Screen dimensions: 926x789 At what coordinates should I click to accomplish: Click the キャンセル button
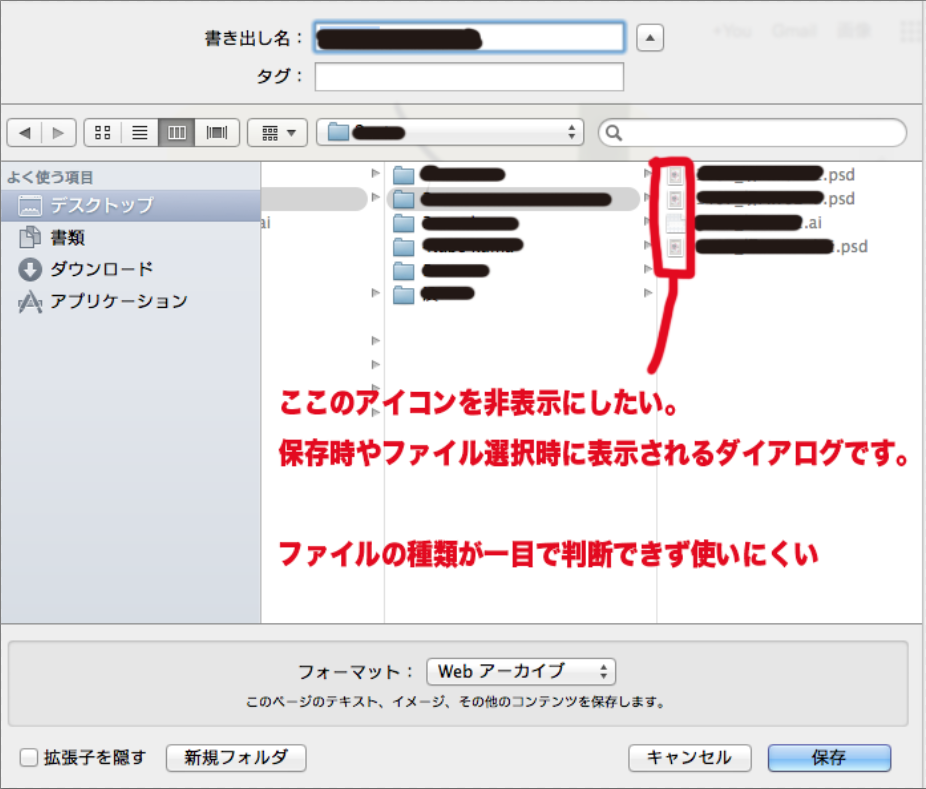pos(689,758)
